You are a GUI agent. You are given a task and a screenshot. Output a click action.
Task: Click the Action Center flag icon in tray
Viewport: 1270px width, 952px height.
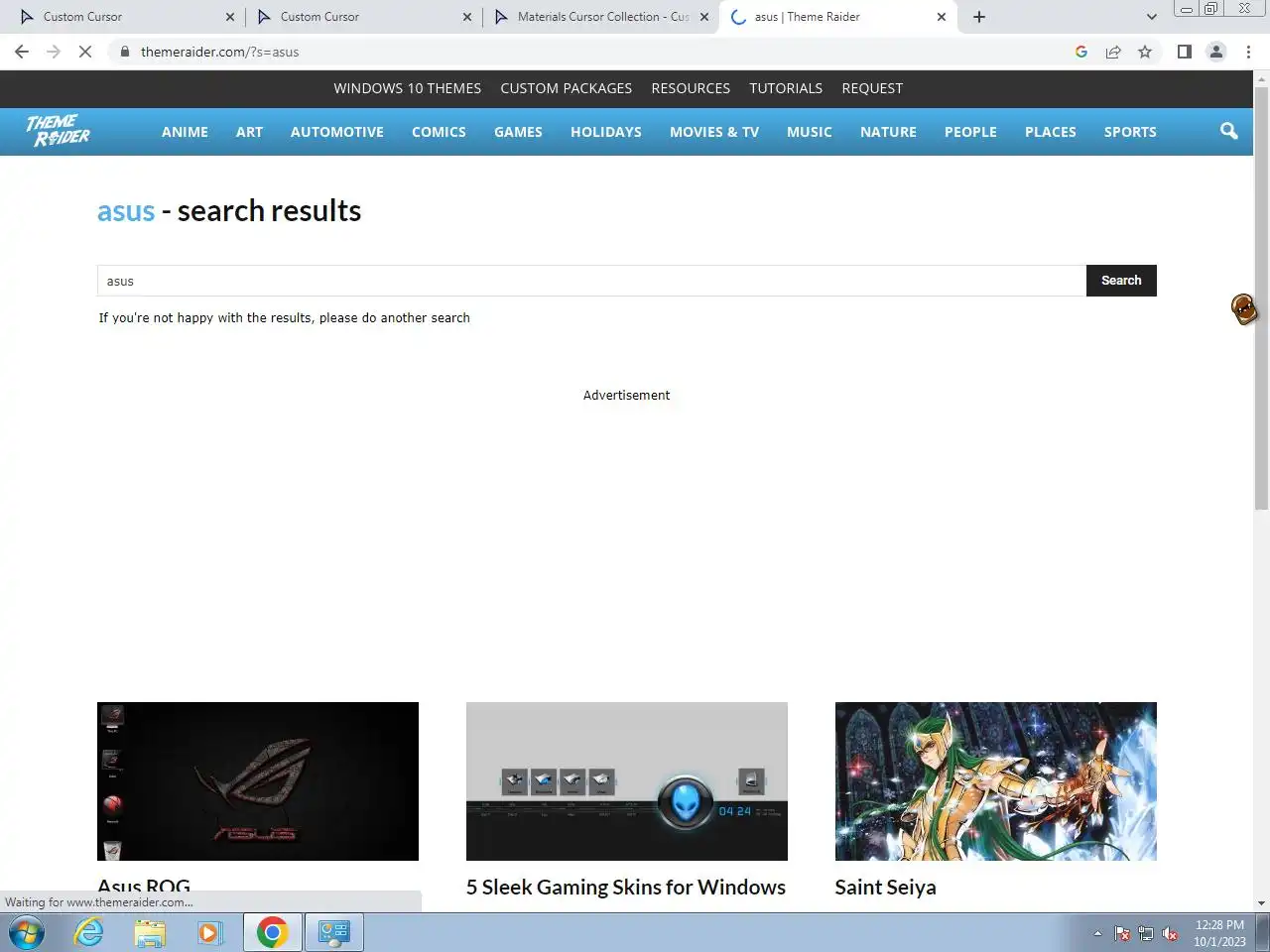(x=1122, y=934)
